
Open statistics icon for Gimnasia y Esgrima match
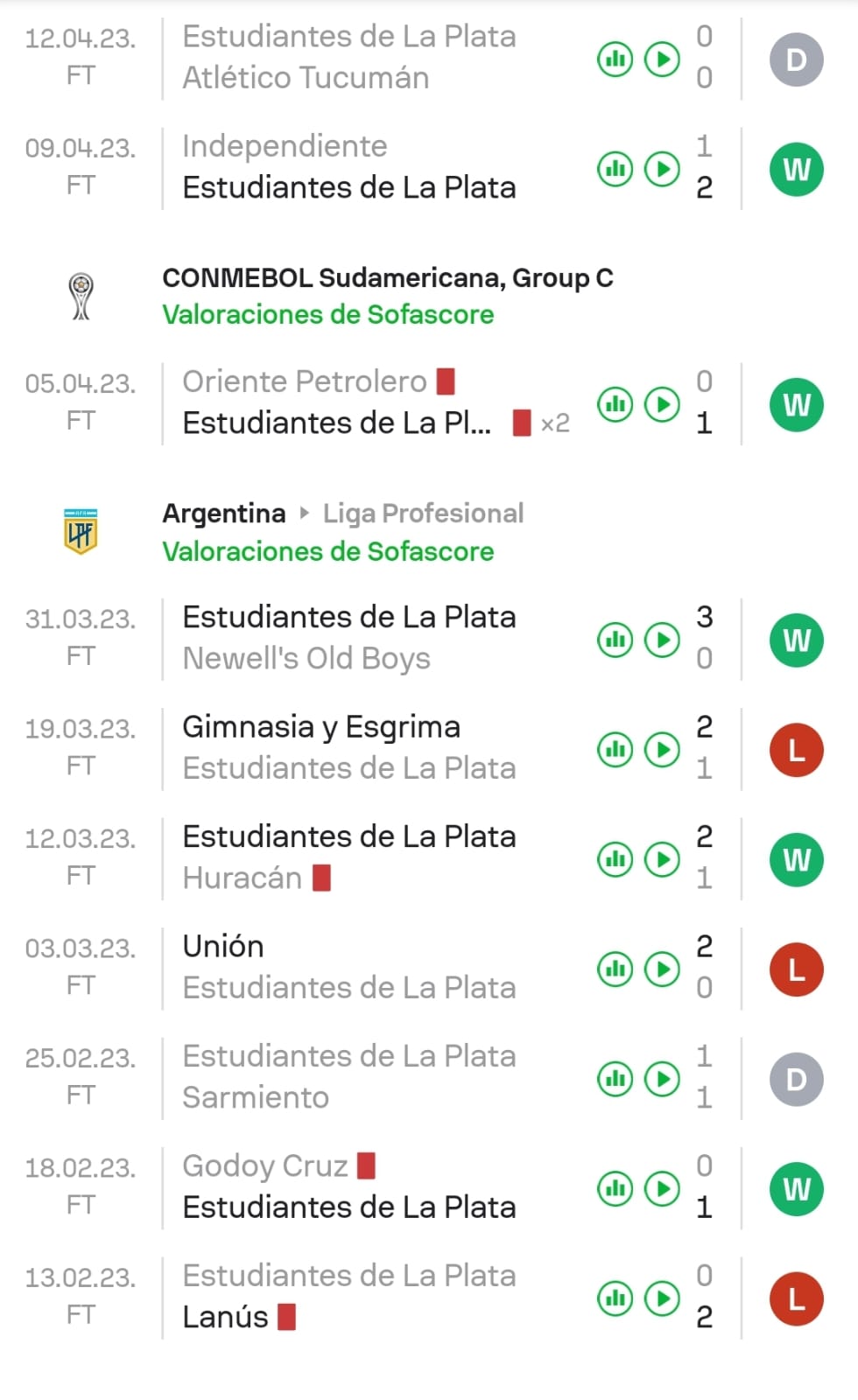[x=615, y=750]
